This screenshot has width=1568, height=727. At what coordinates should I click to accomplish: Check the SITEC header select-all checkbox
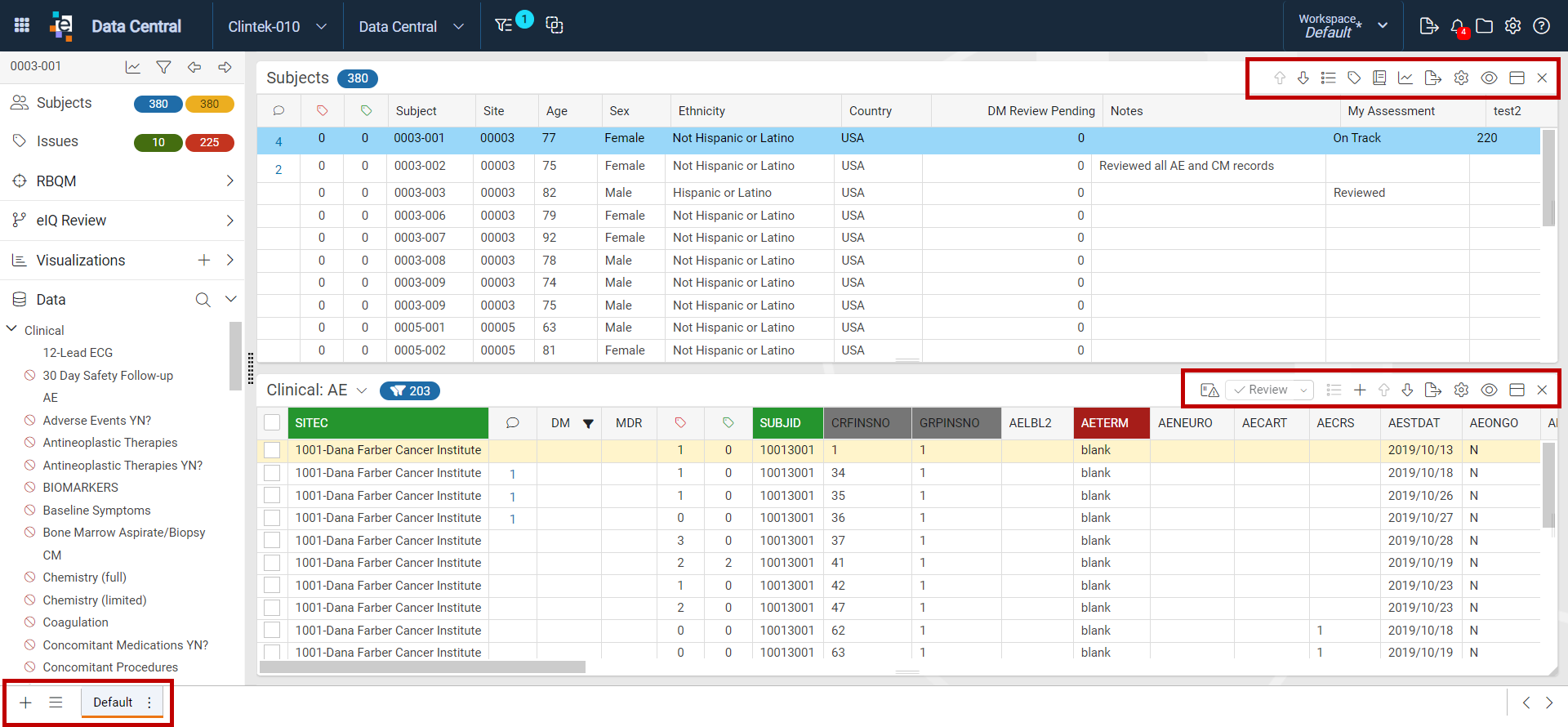pyautogui.click(x=272, y=422)
